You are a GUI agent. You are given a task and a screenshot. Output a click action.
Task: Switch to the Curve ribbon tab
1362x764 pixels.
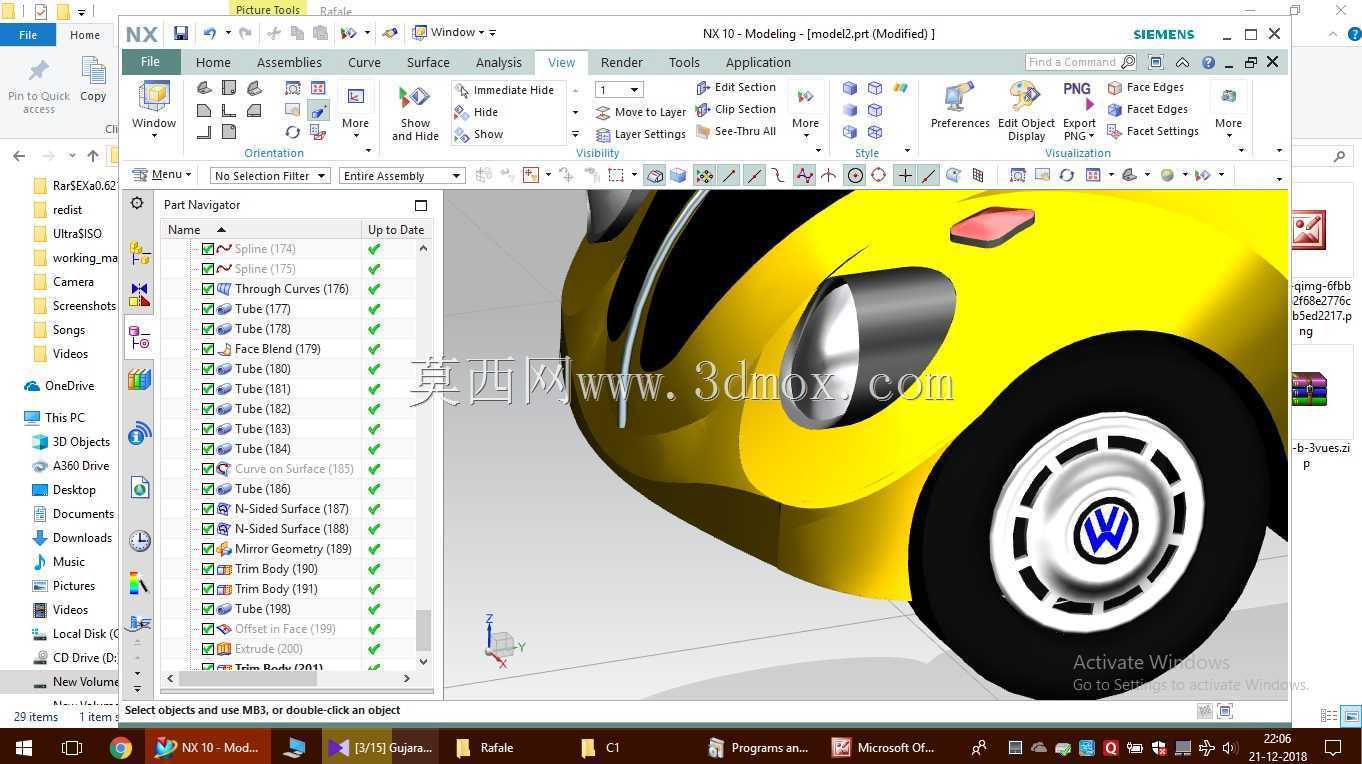[x=364, y=62]
